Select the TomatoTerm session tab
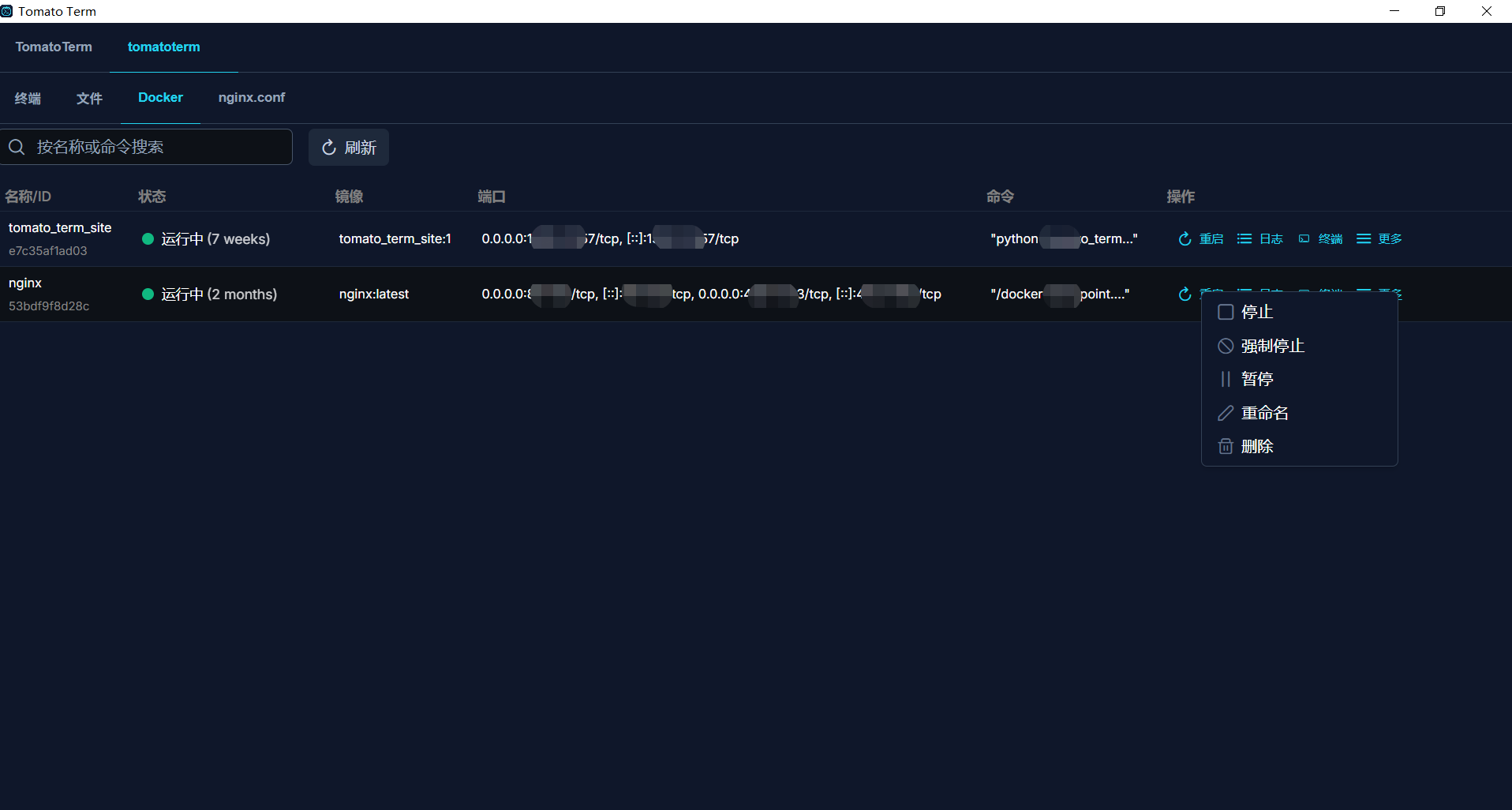Screen dimensions: 1512x810 click(x=54, y=47)
